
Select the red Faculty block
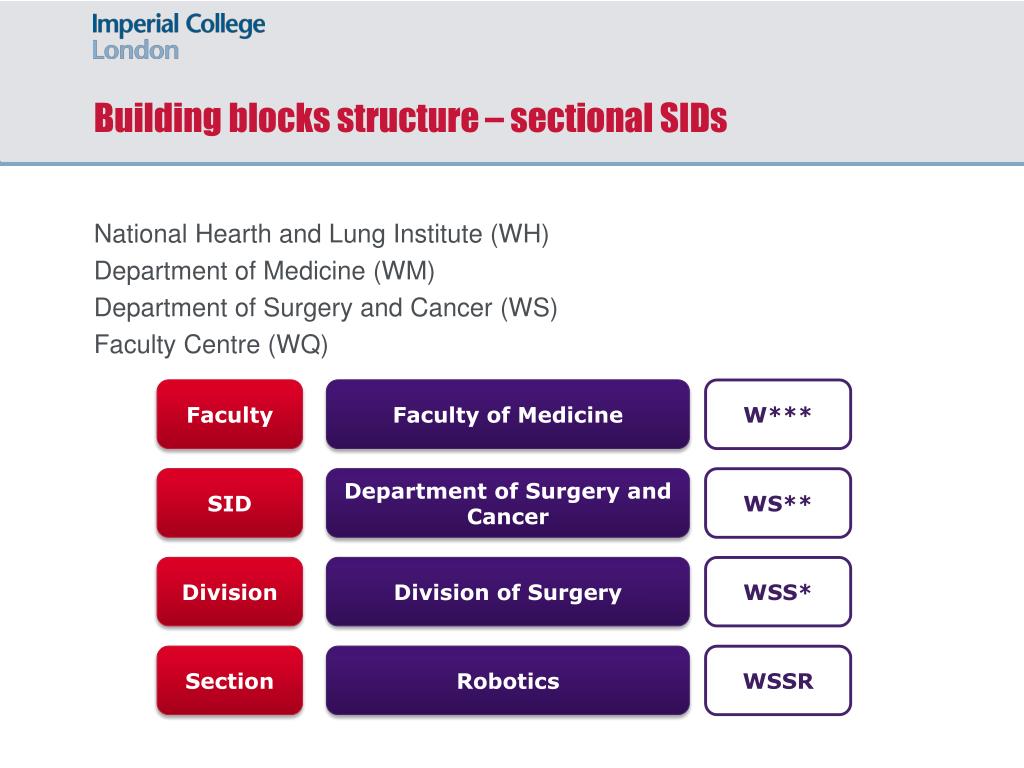[230, 414]
